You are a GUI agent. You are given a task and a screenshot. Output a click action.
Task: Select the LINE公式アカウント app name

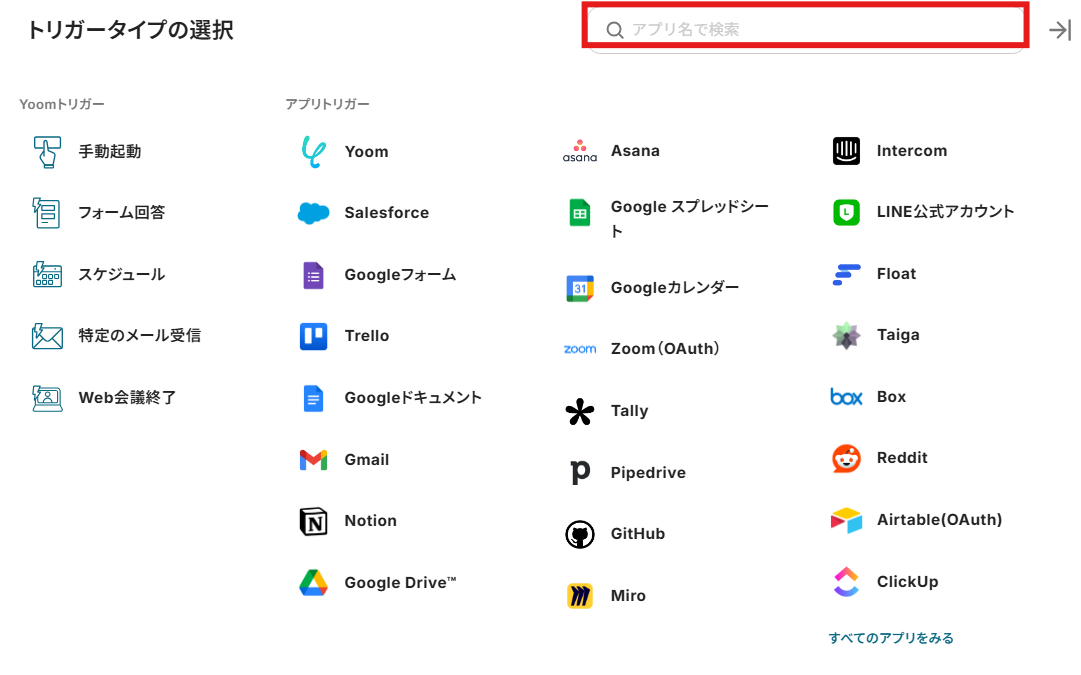point(945,212)
